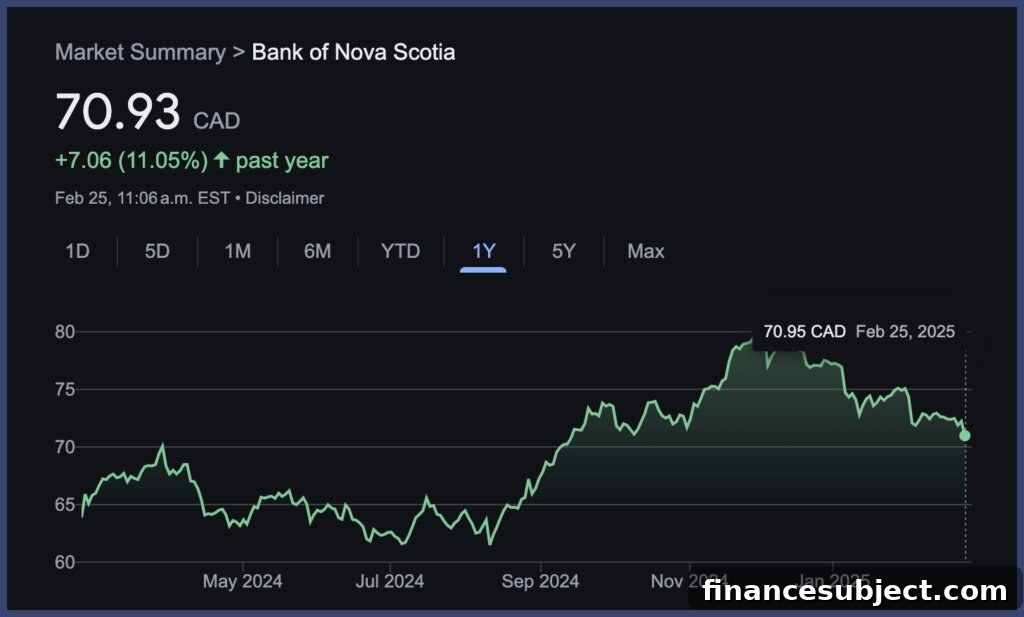This screenshot has width=1024, height=617.
Task: Open the Market Summary breadcrumb link
Action: 140,52
